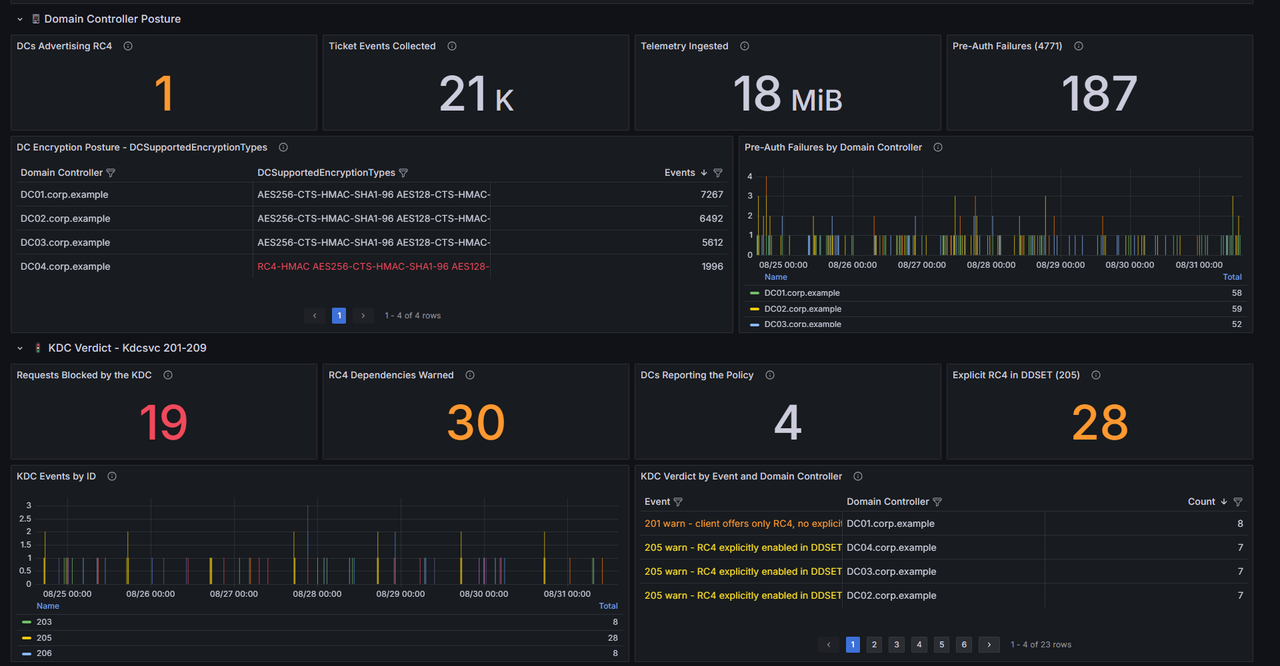Open page 3 of KDC Verdict table

tap(897, 645)
